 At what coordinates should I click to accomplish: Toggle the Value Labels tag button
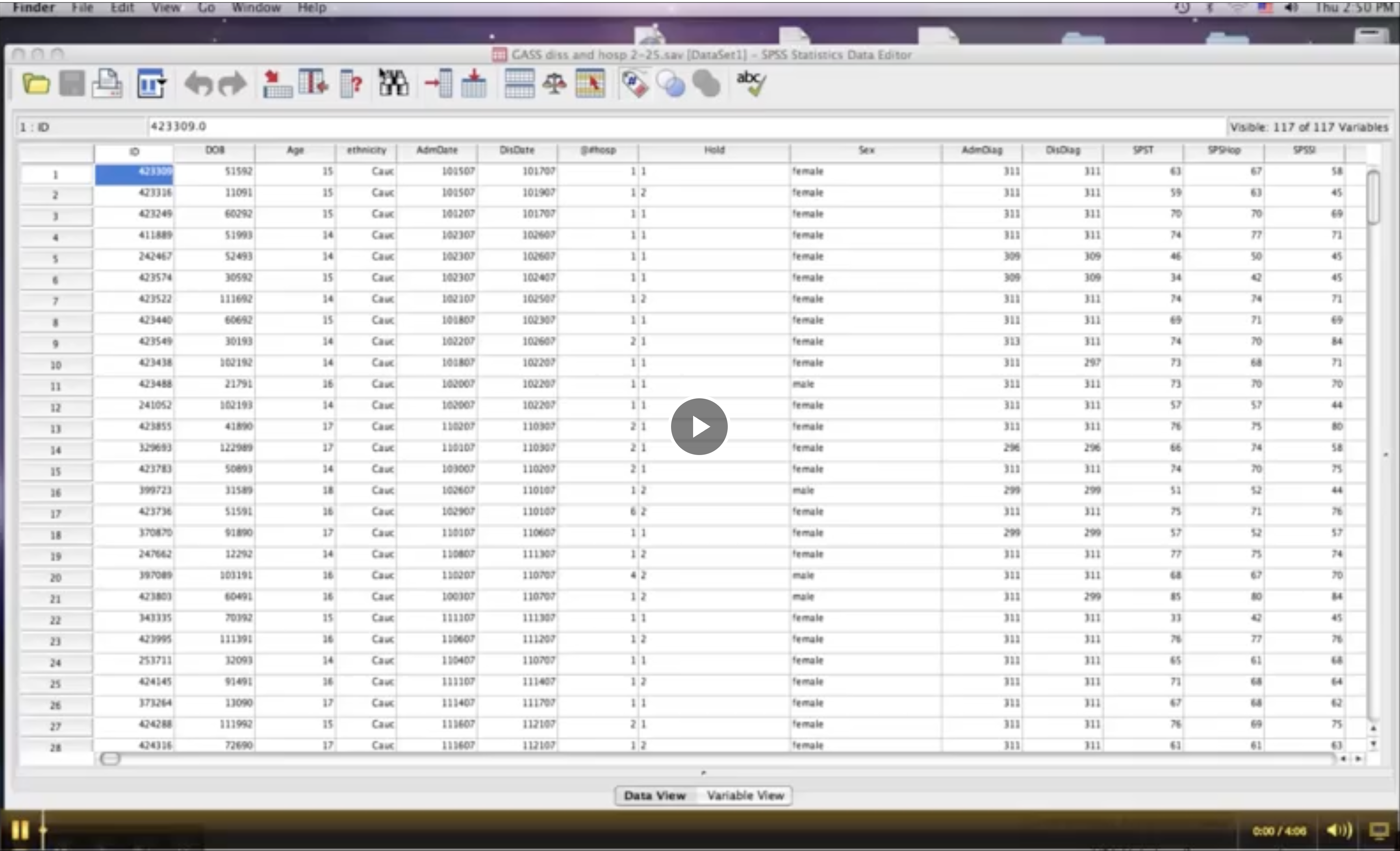pos(635,84)
